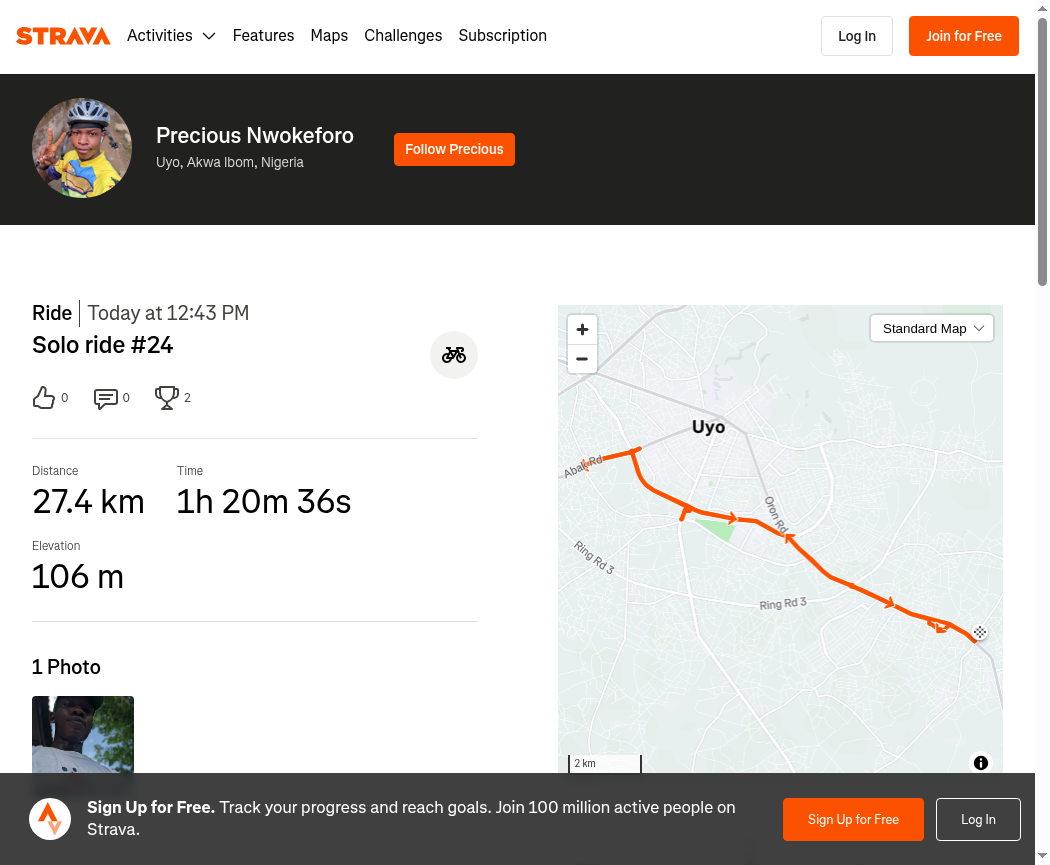The width and height of the screenshot is (1050, 865).
Task: Click the Log In button in header
Action: (x=856, y=36)
